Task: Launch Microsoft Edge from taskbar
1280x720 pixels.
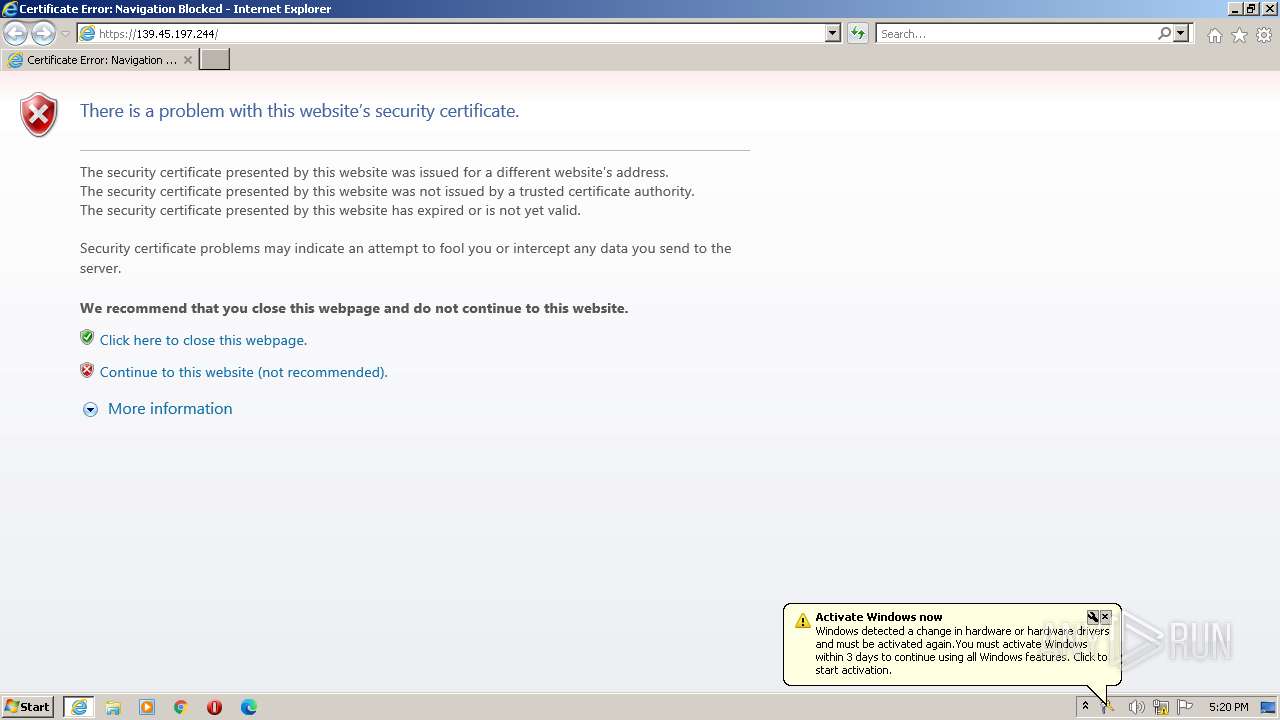Action: (249, 707)
